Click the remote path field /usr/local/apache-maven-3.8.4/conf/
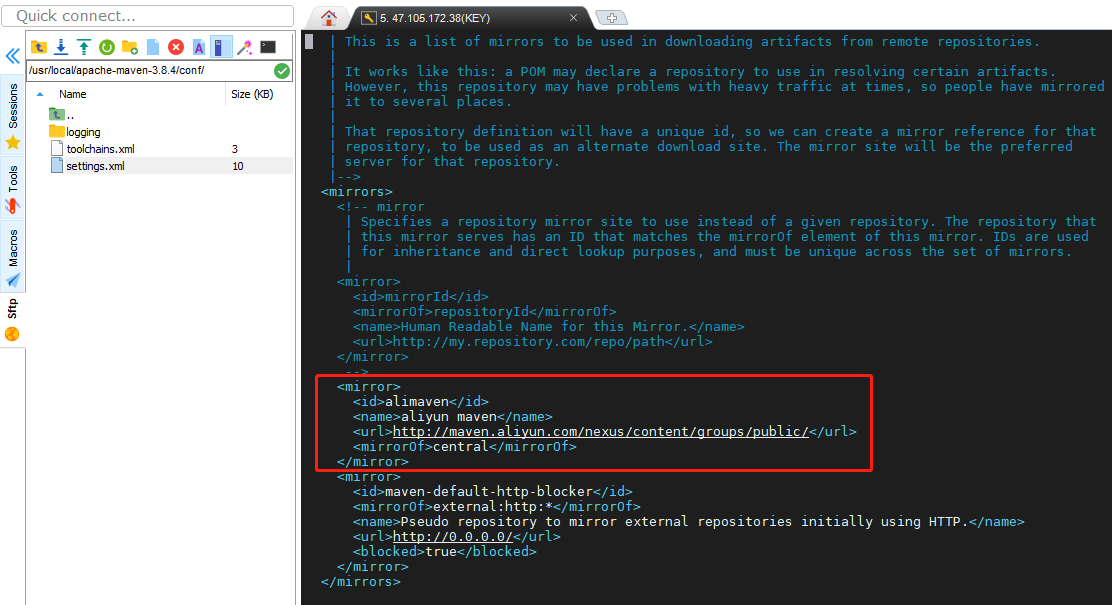This screenshot has height=605, width=1112. coord(150,70)
